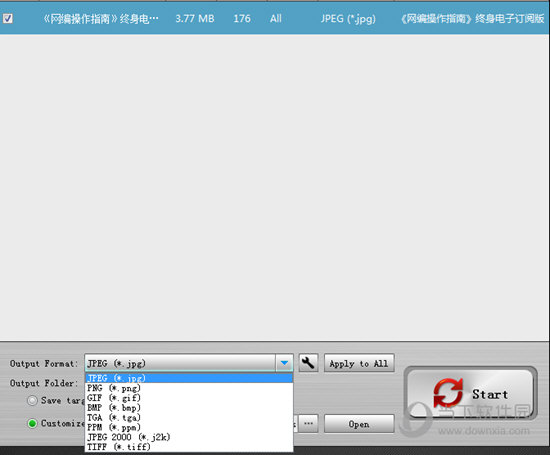The image size is (550, 455).
Task: Choose JPEG 2000 (*.j2k) output format
Action: point(189,437)
